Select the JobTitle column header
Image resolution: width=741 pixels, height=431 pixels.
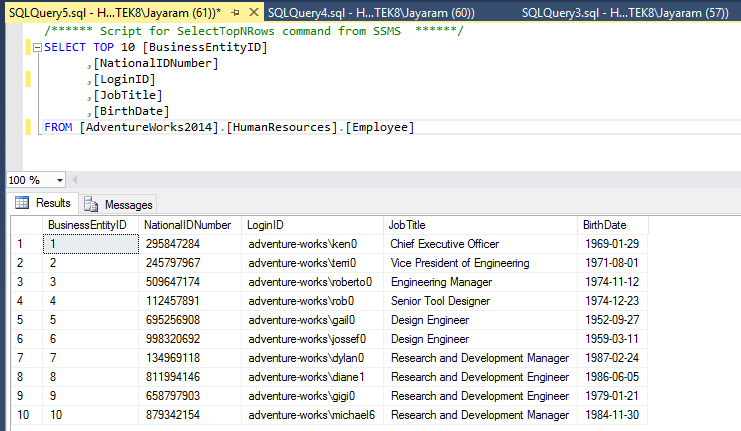click(x=480, y=225)
